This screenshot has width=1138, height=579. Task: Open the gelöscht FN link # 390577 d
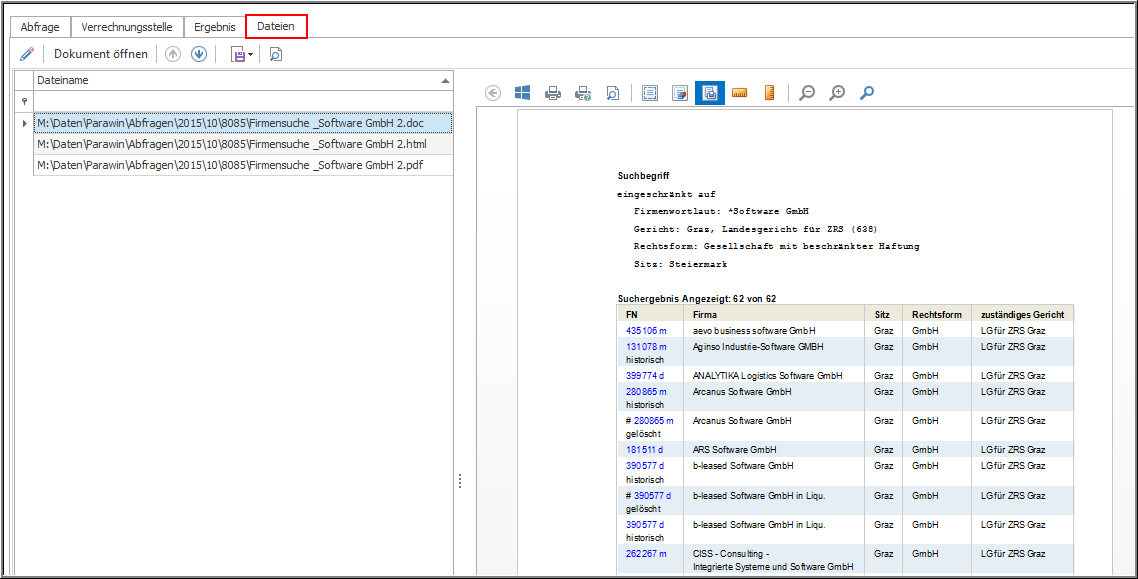click(648, 496)
